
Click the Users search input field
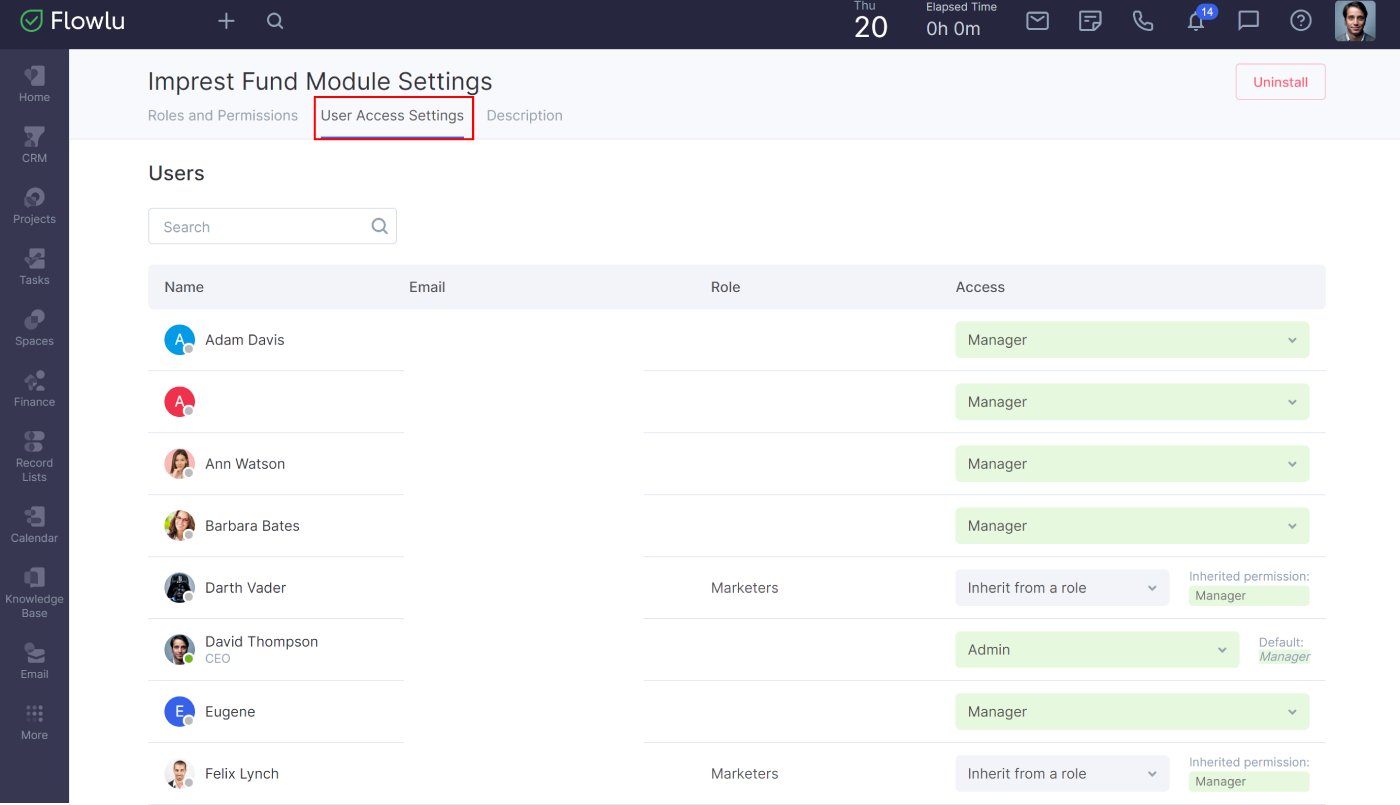262,227
